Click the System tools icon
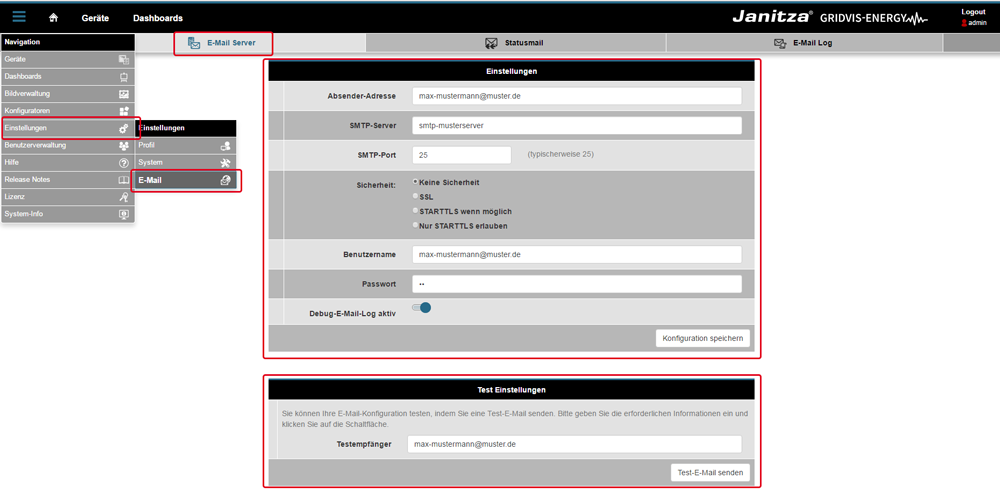This screenshot has height=490, width=1000. (225, 162)
